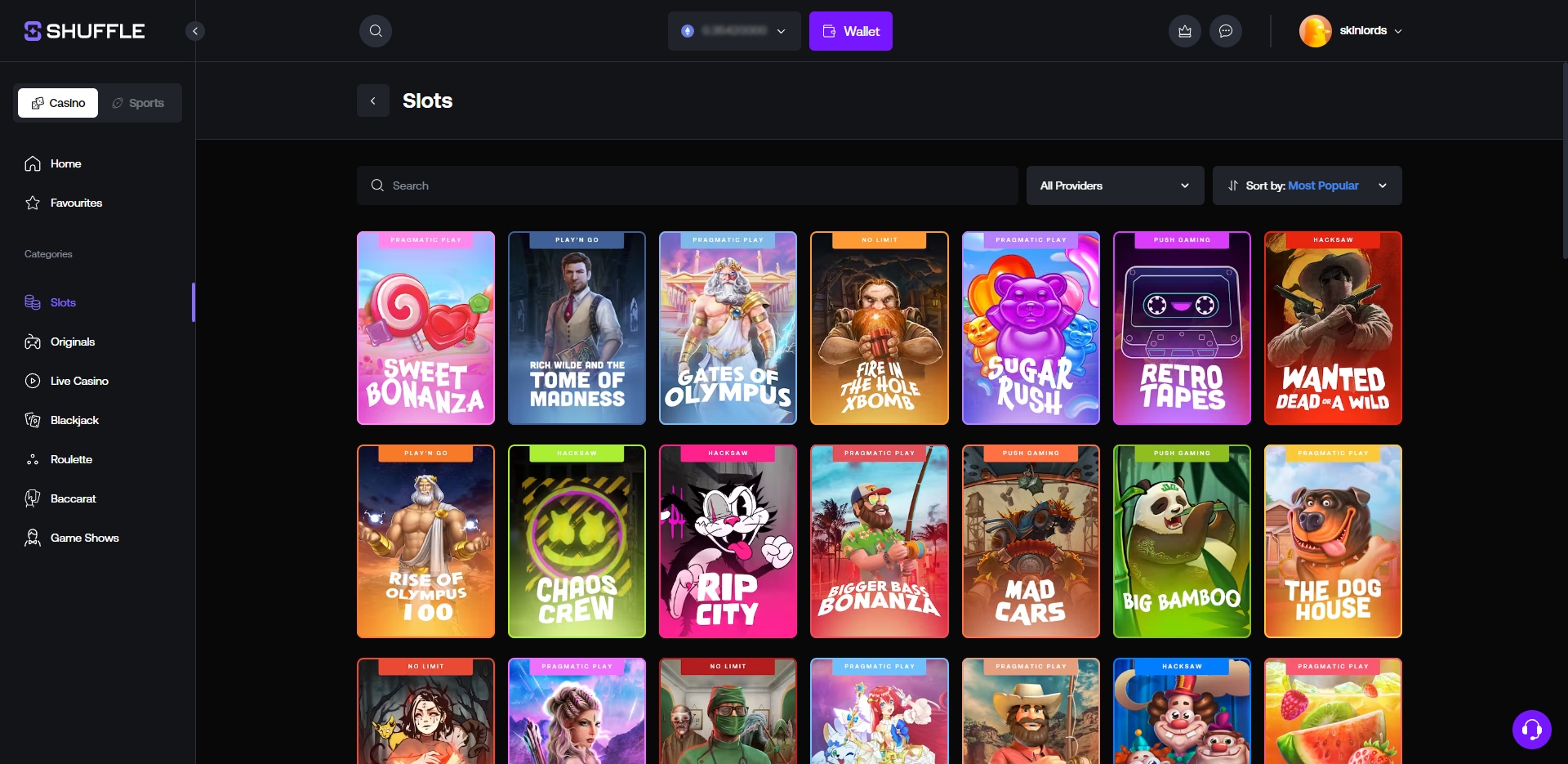
Task: Click the search magnifier icon in header
Action: point(376,31)
